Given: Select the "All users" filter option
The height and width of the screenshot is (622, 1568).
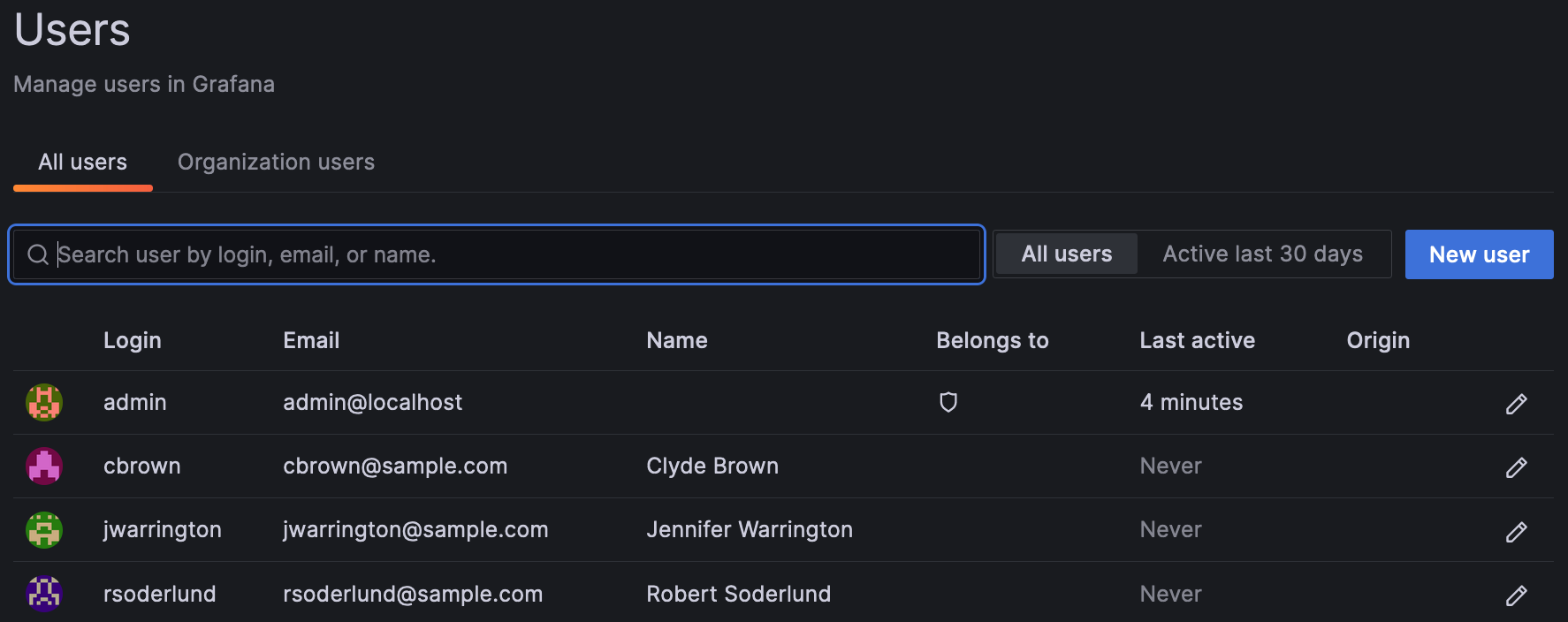Looking at the screenshot, I should (x=1066, y=254).
